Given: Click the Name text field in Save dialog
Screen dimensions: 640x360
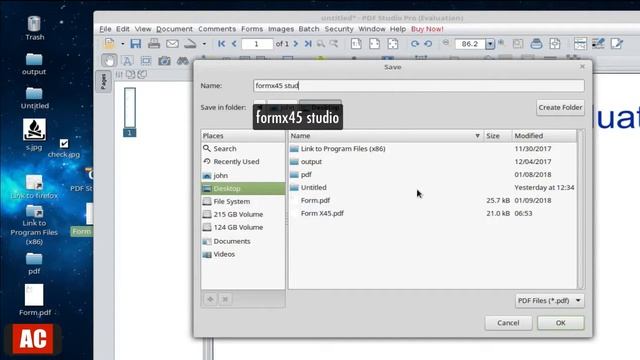Looking at the screenshot, I should 418,85.
